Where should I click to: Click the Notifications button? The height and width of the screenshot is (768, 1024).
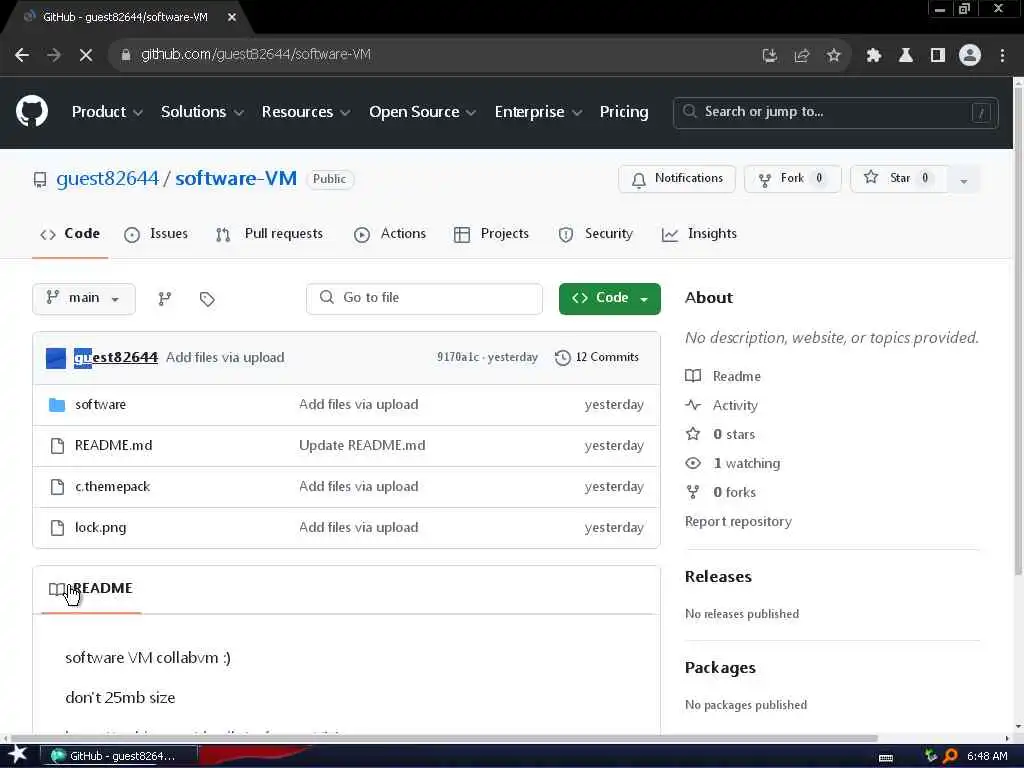[677, 179]
